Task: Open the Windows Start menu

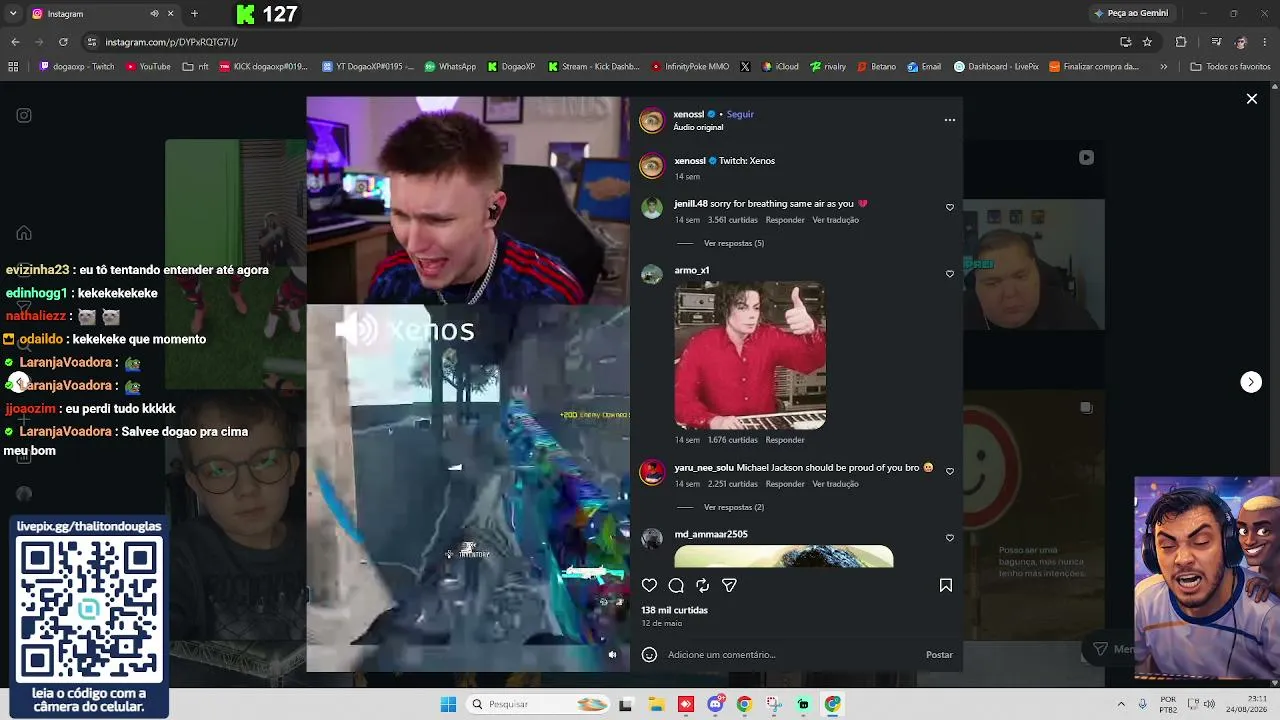Action: coord(448,704)
